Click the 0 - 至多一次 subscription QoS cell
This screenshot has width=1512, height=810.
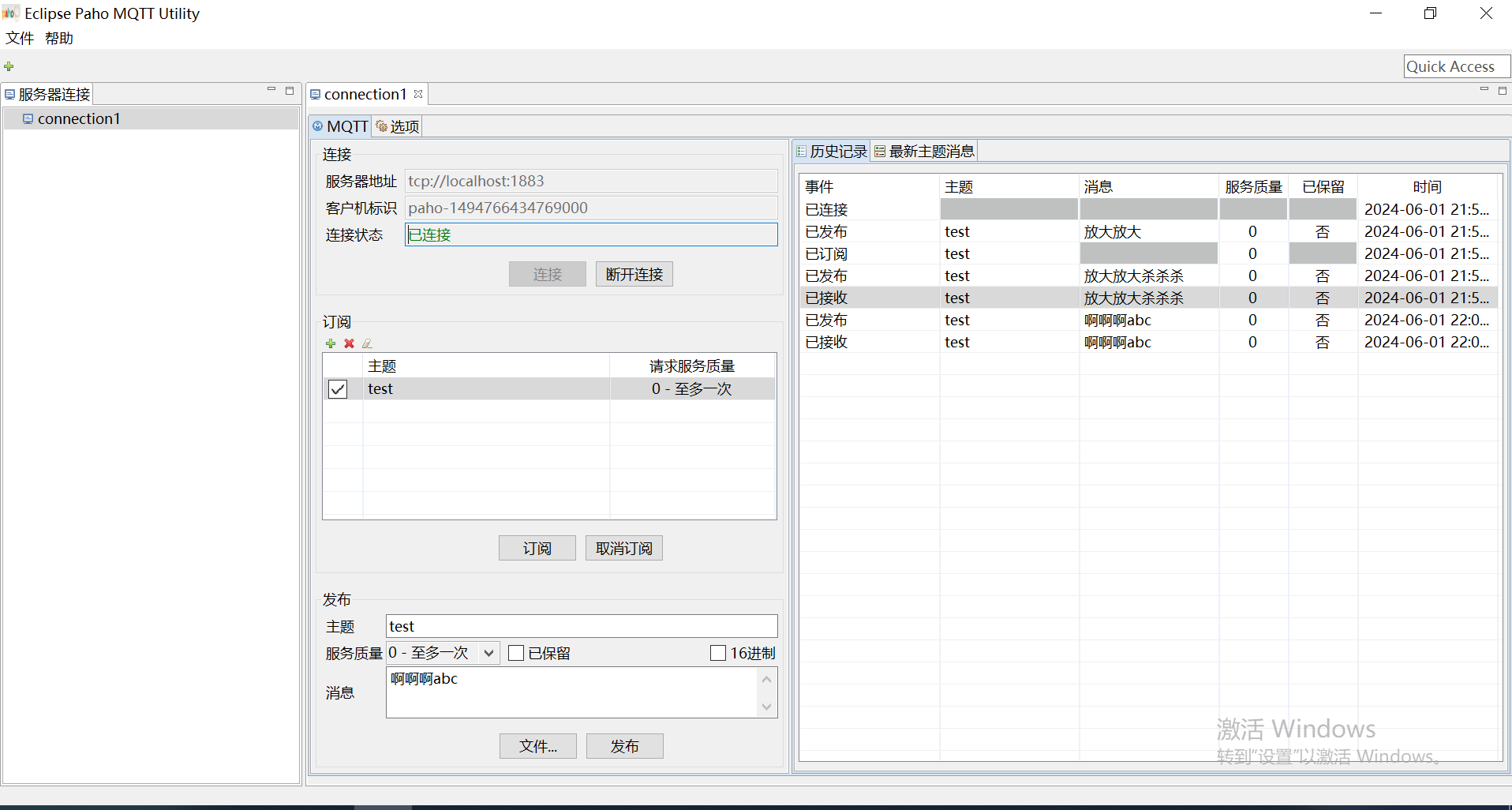coord(692,388)
